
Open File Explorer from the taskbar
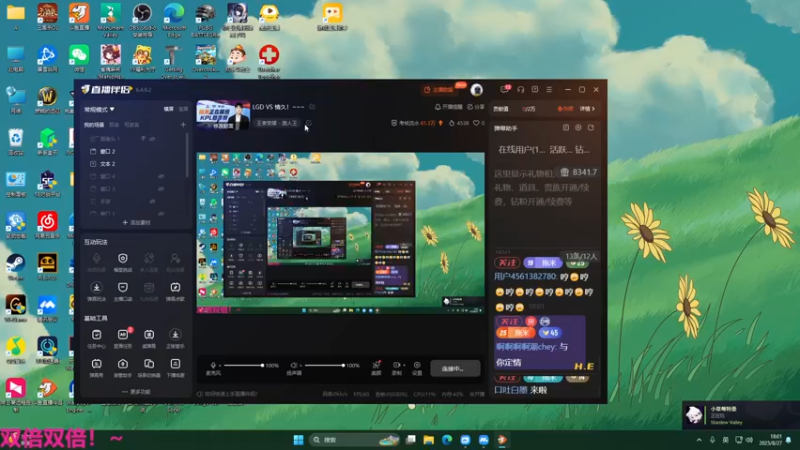tap(429, 440)
